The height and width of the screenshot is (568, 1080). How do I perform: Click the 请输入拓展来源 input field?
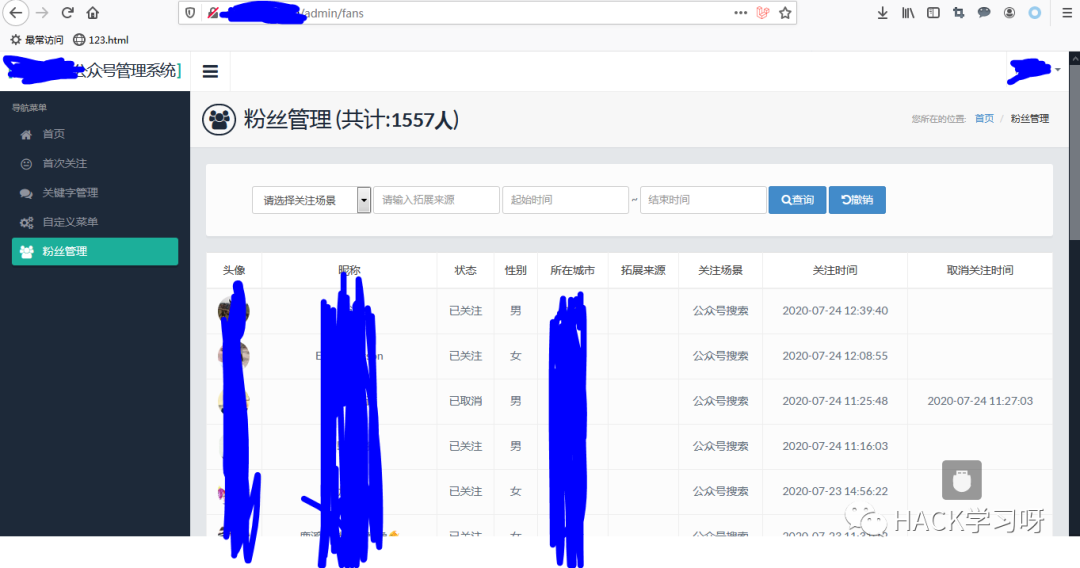click(436, 200)
